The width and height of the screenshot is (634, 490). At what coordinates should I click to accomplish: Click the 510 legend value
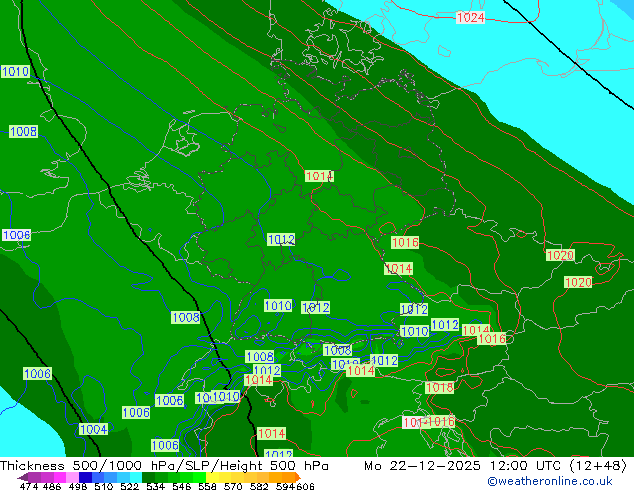pos(104,486)
